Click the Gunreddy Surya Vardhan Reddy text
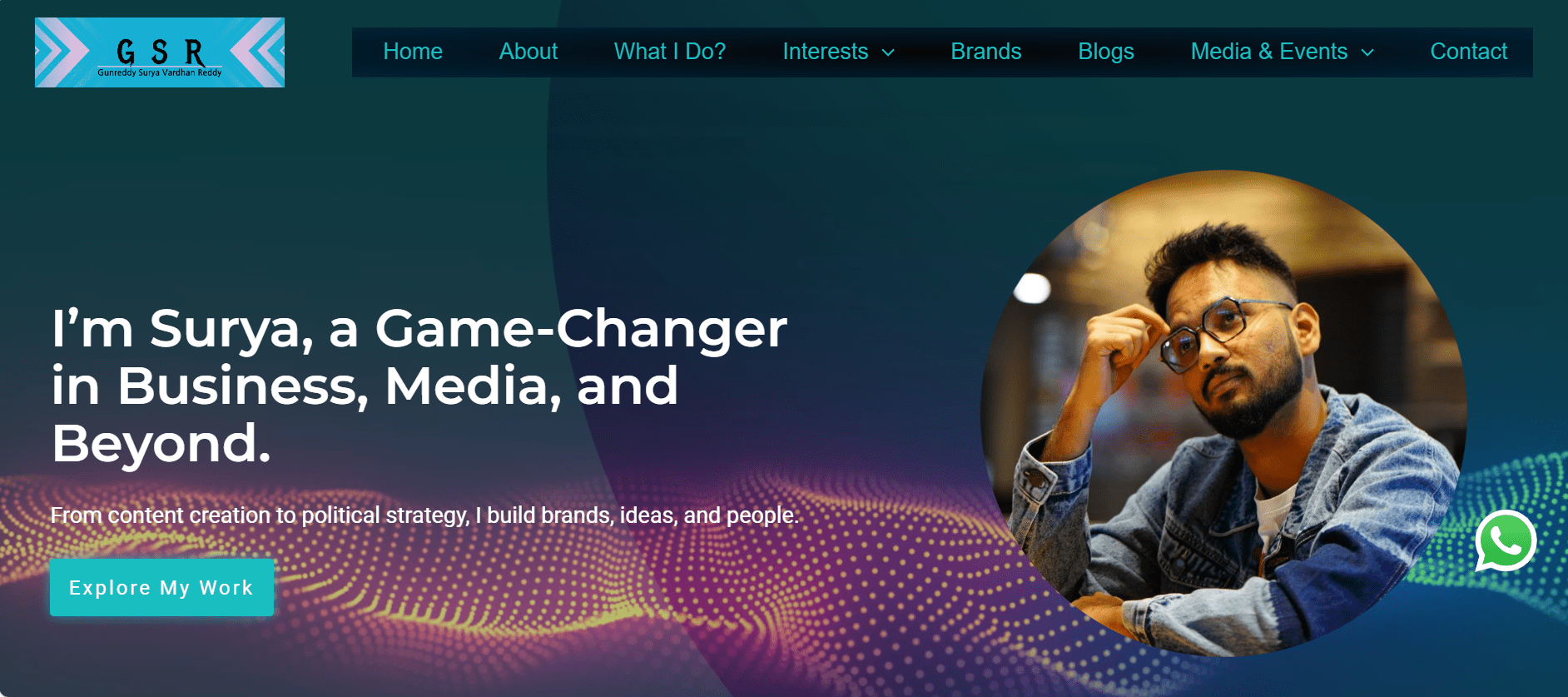Image resolution: width=1568 pixels, height=697 pixels. pos(160,73)
